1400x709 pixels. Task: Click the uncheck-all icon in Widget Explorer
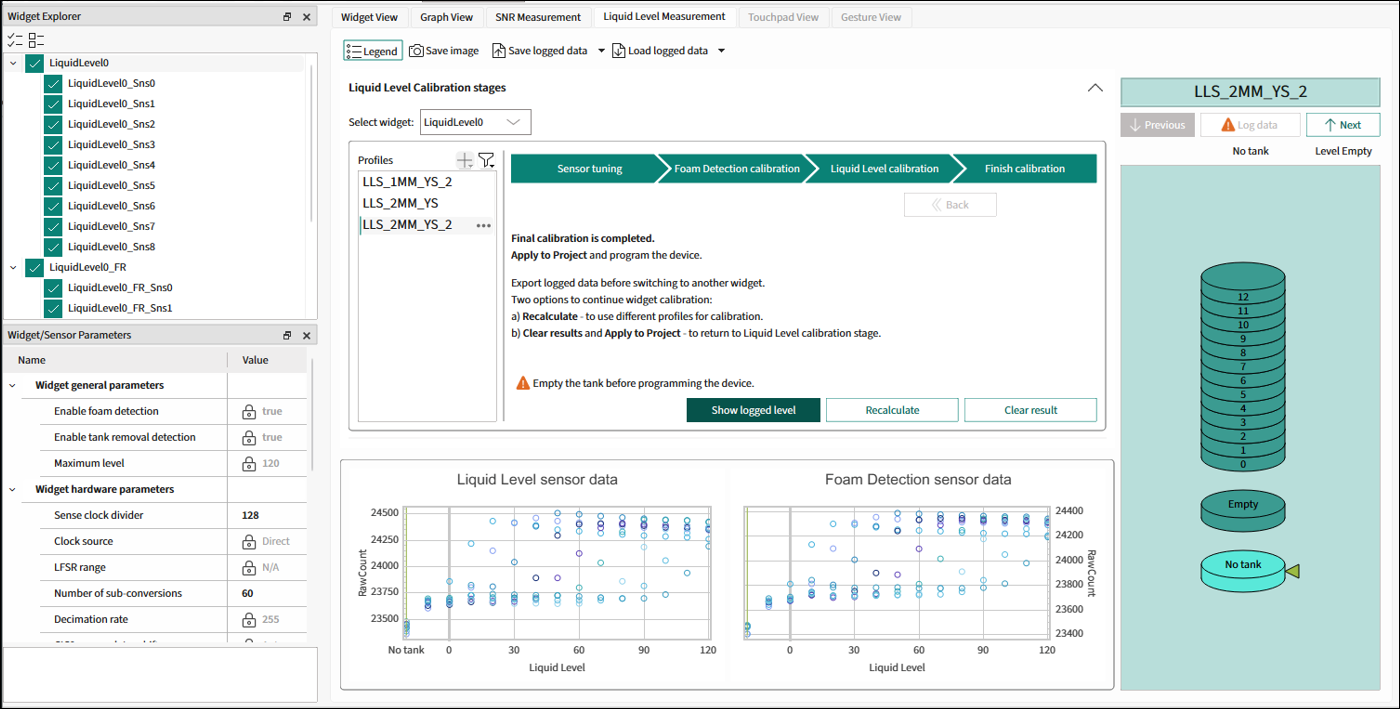(36, 40)
